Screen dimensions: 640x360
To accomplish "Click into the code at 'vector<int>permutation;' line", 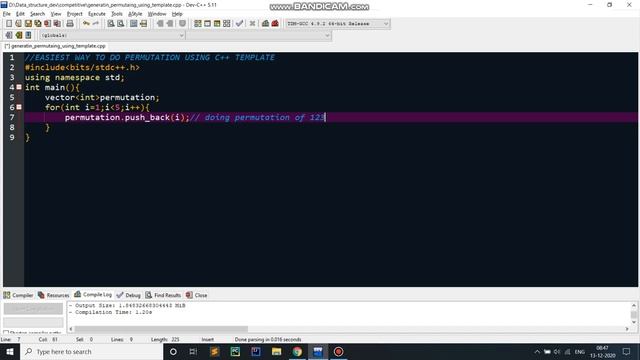I will tap(102, 98).
